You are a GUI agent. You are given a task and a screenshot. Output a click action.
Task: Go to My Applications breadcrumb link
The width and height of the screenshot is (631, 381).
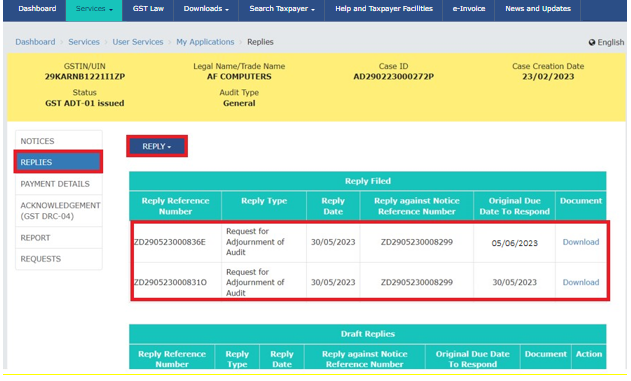[x=205, y=42]
